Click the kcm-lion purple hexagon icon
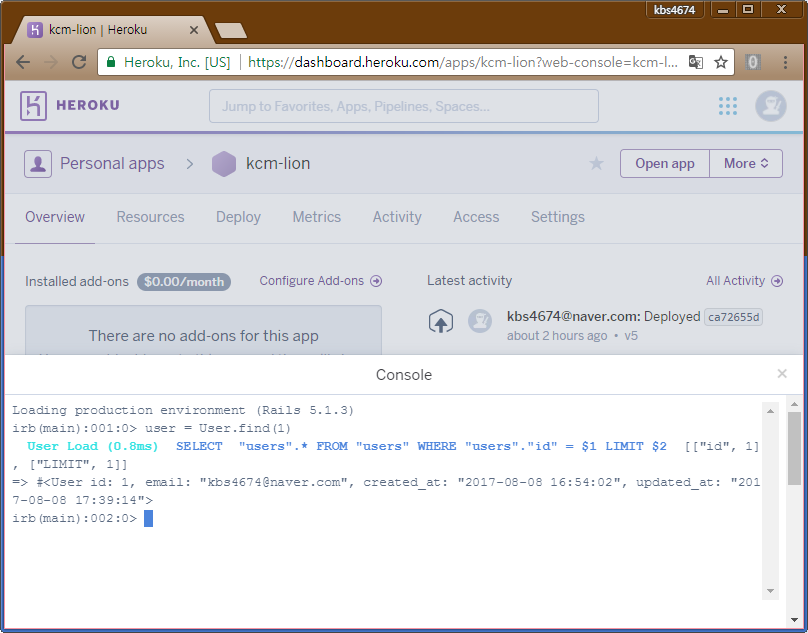The height and width of the screenshot is (633, 808). click(224, 164)
